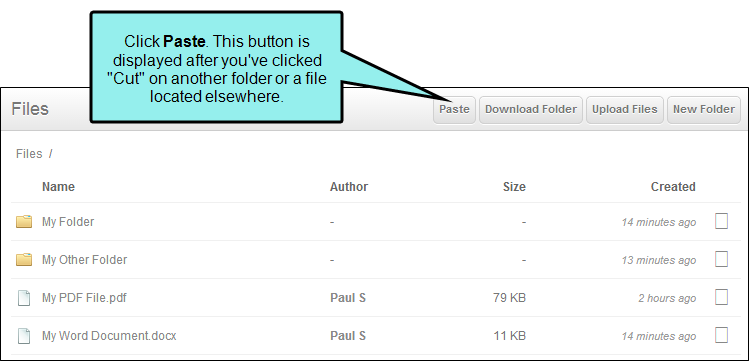Image resolution: width=749 pixels, height=361 pixels.
Task: Go to the Files breadcrumb root
Action: click(x=29, y=154)
